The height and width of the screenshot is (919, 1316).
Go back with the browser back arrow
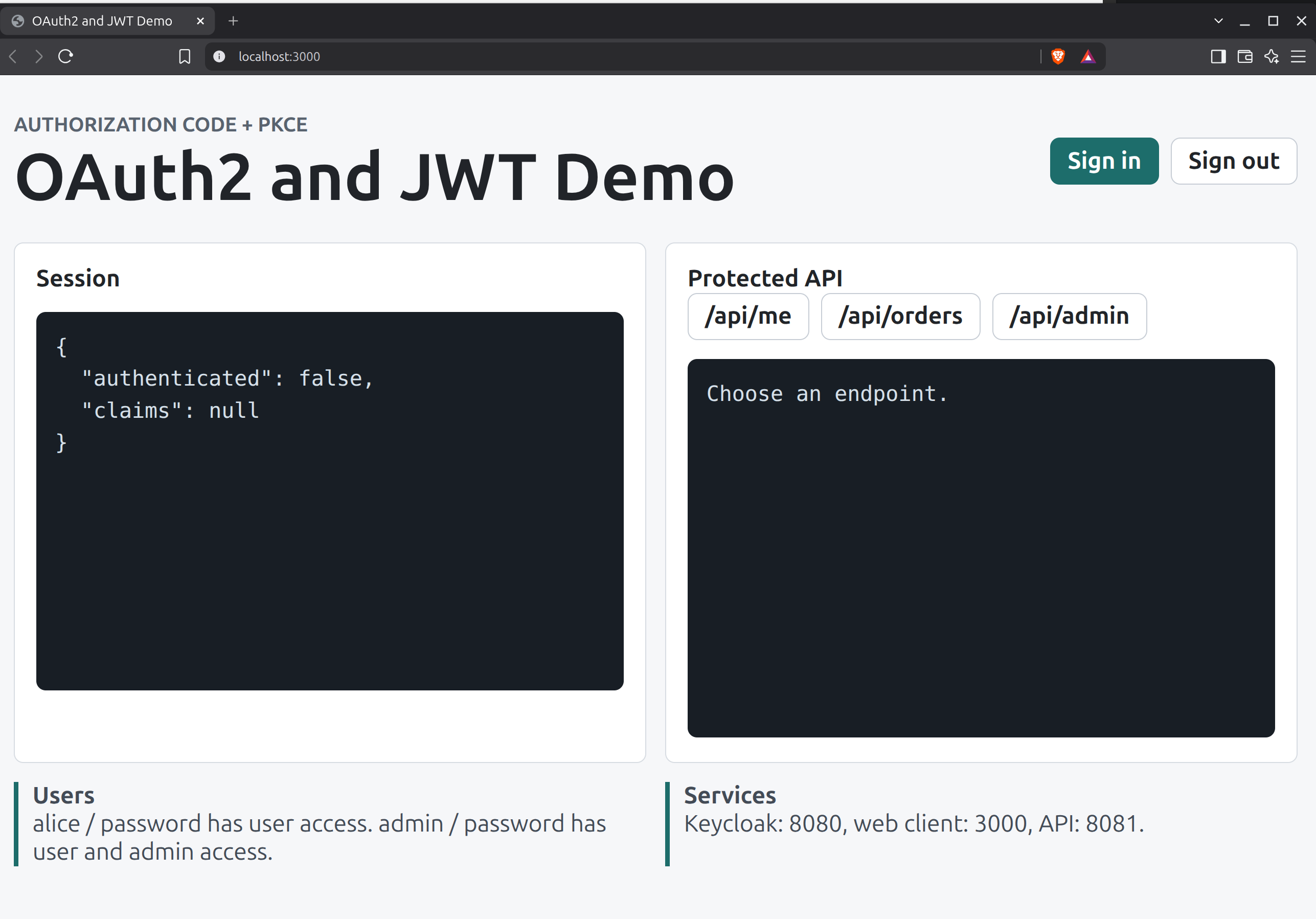pos(13,56)
